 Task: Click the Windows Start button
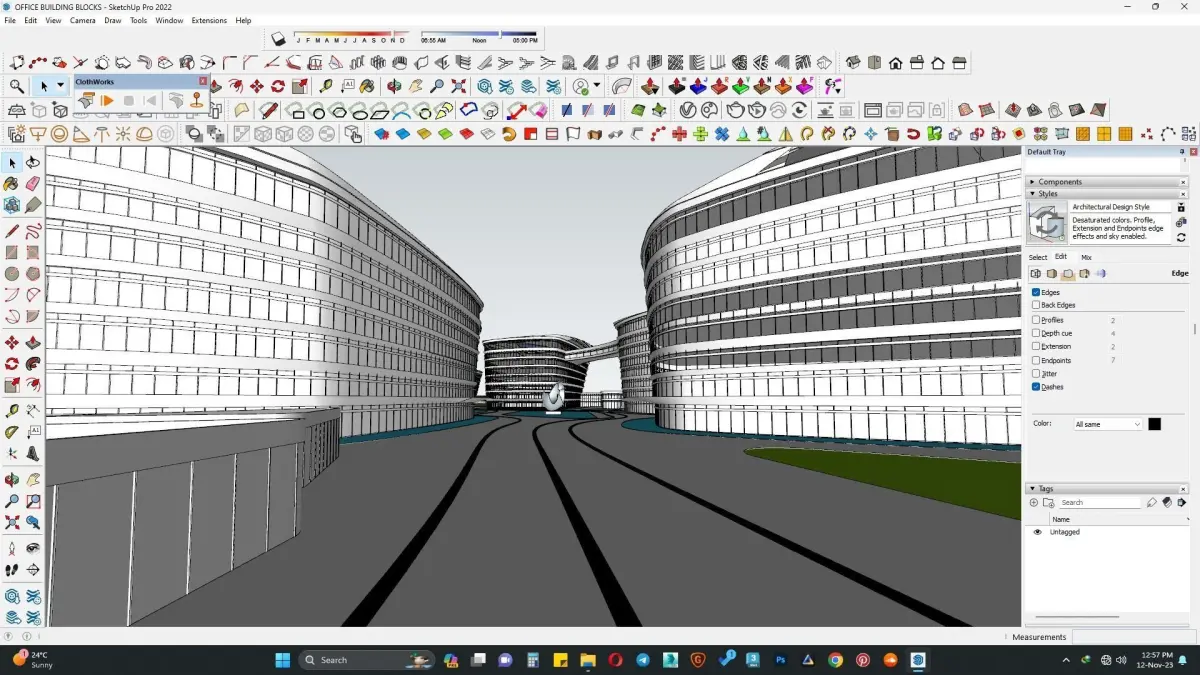coord(282,660)
